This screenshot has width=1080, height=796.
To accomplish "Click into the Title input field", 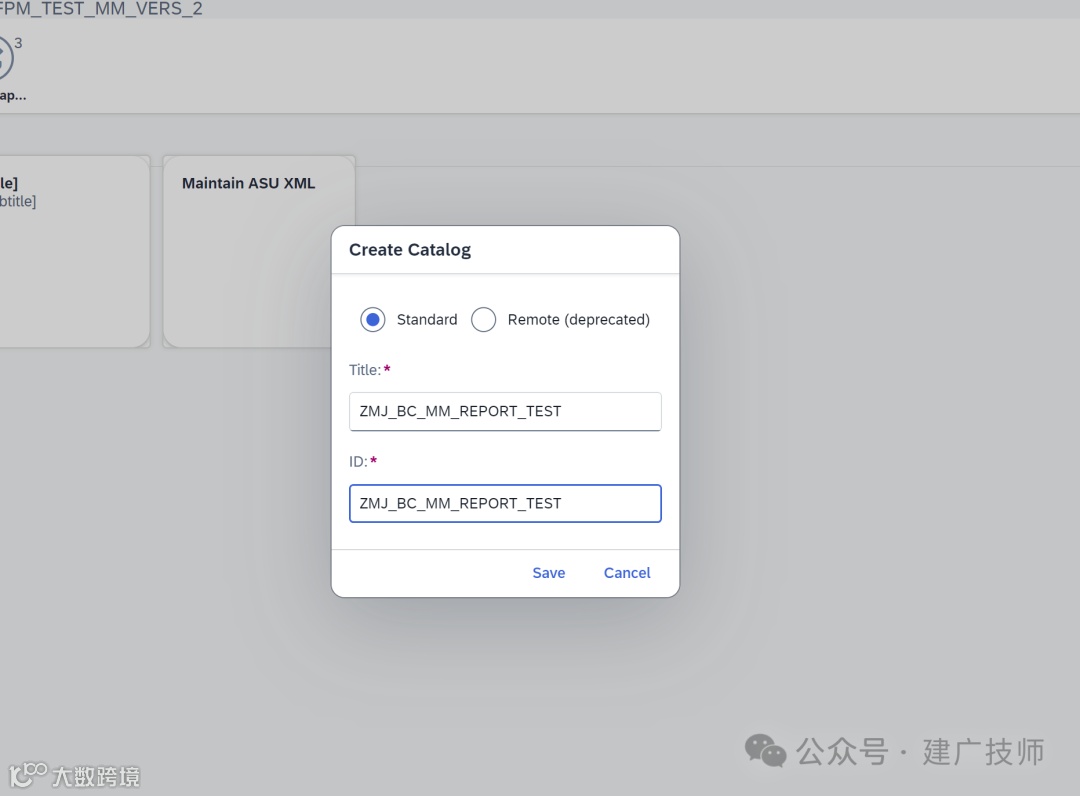I will point(505,411).
